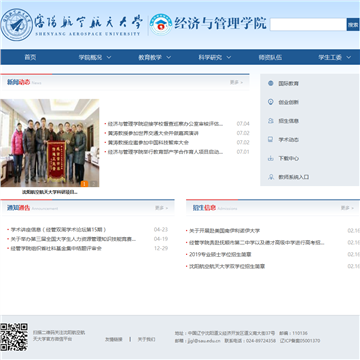Click the globe icon beside 国际教育
This screenshot has width=360, height=360.
271,83
